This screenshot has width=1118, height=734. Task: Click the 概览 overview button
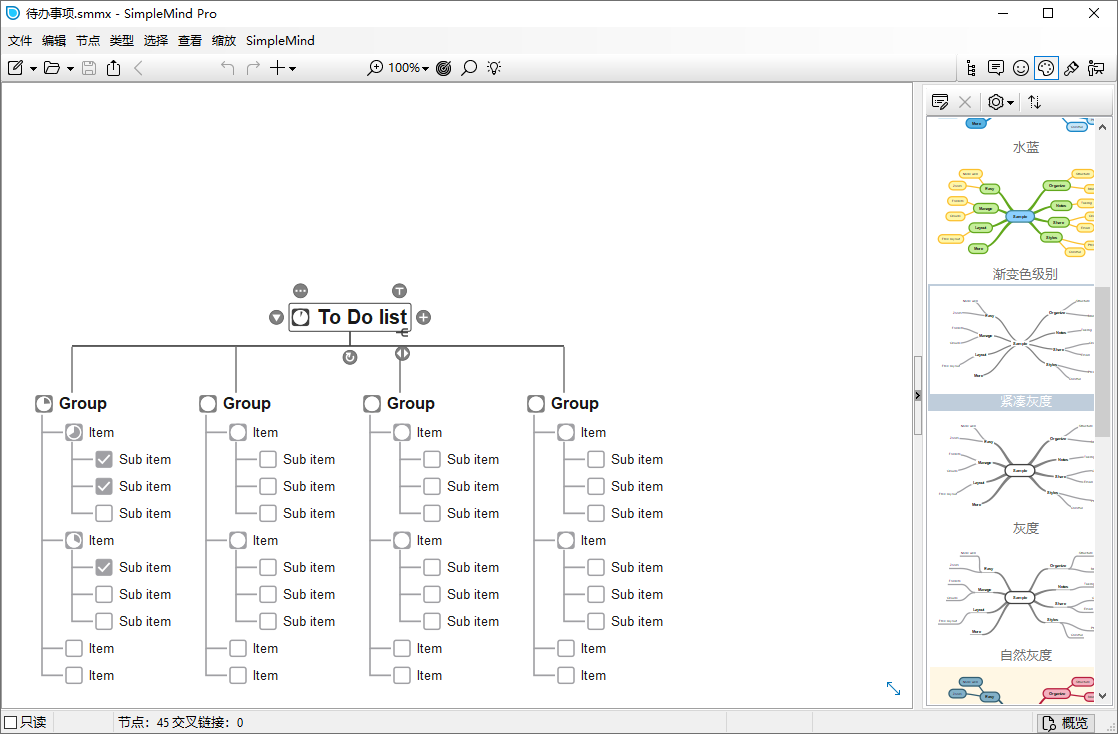pyautogui.click(x=1065, y=722)
